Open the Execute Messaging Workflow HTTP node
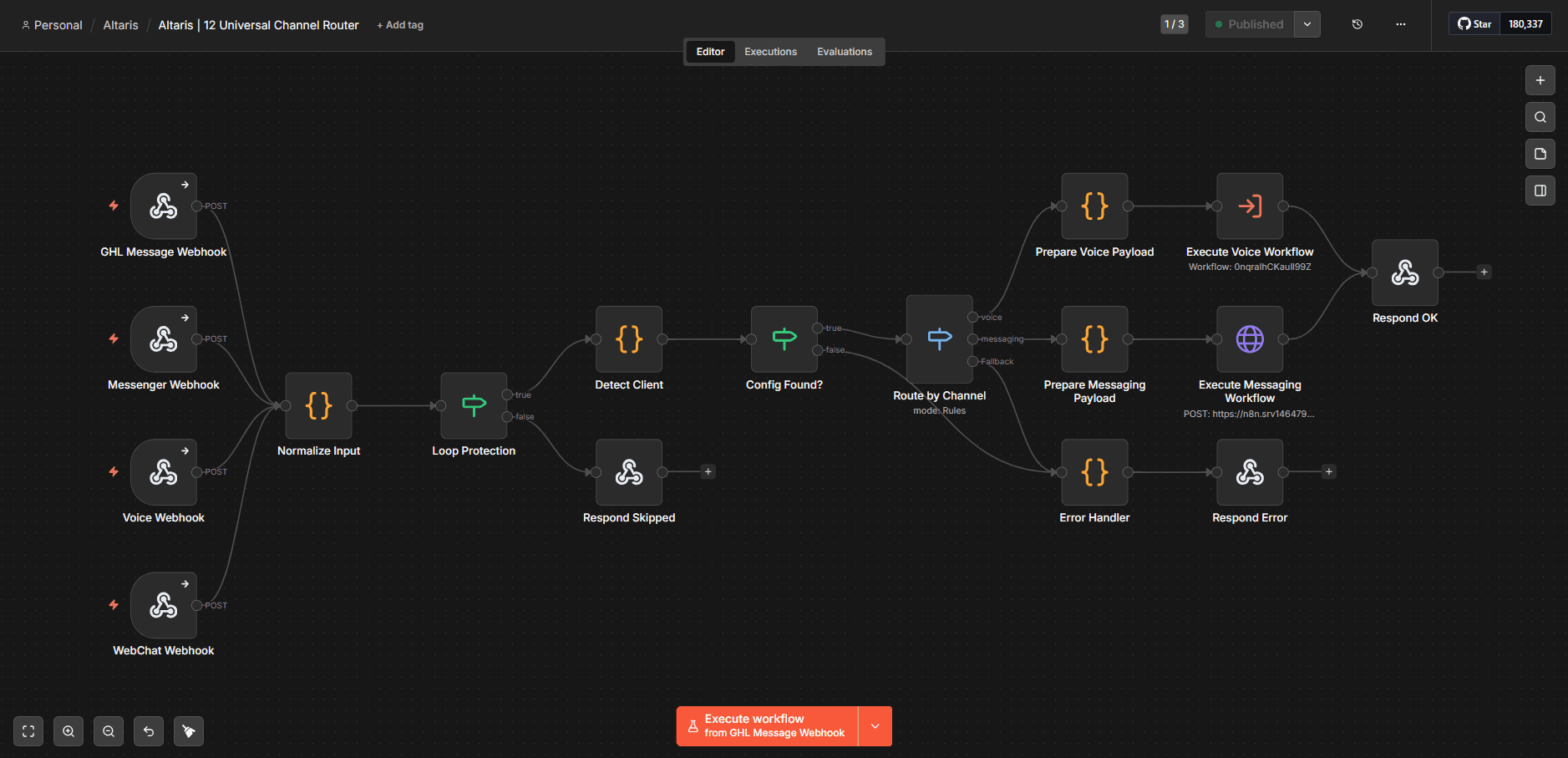The height and width of the screenshot is (758, 1568). coord(1250,339)
